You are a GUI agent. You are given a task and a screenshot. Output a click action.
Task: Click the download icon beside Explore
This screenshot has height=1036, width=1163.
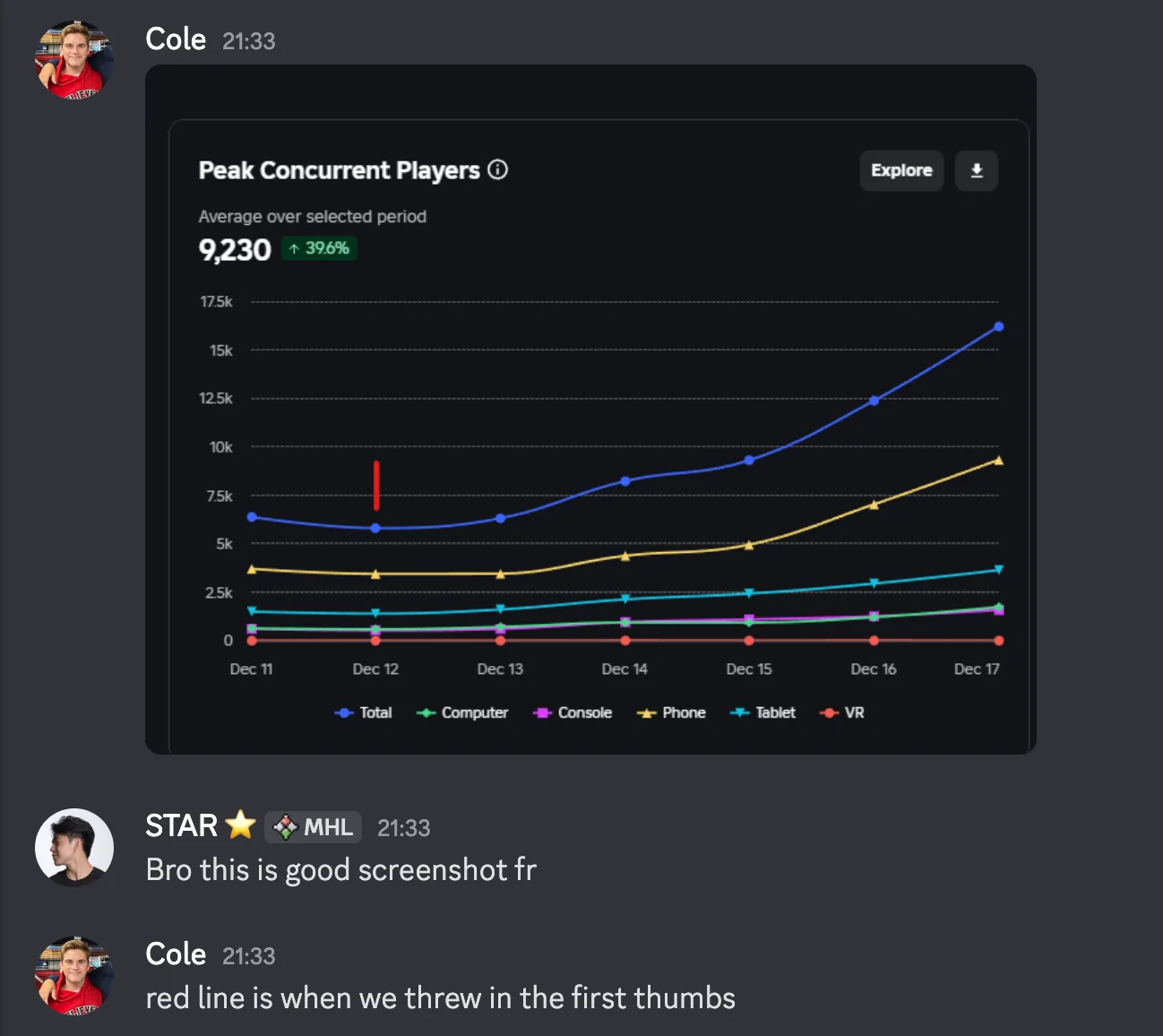click(977, 170)
